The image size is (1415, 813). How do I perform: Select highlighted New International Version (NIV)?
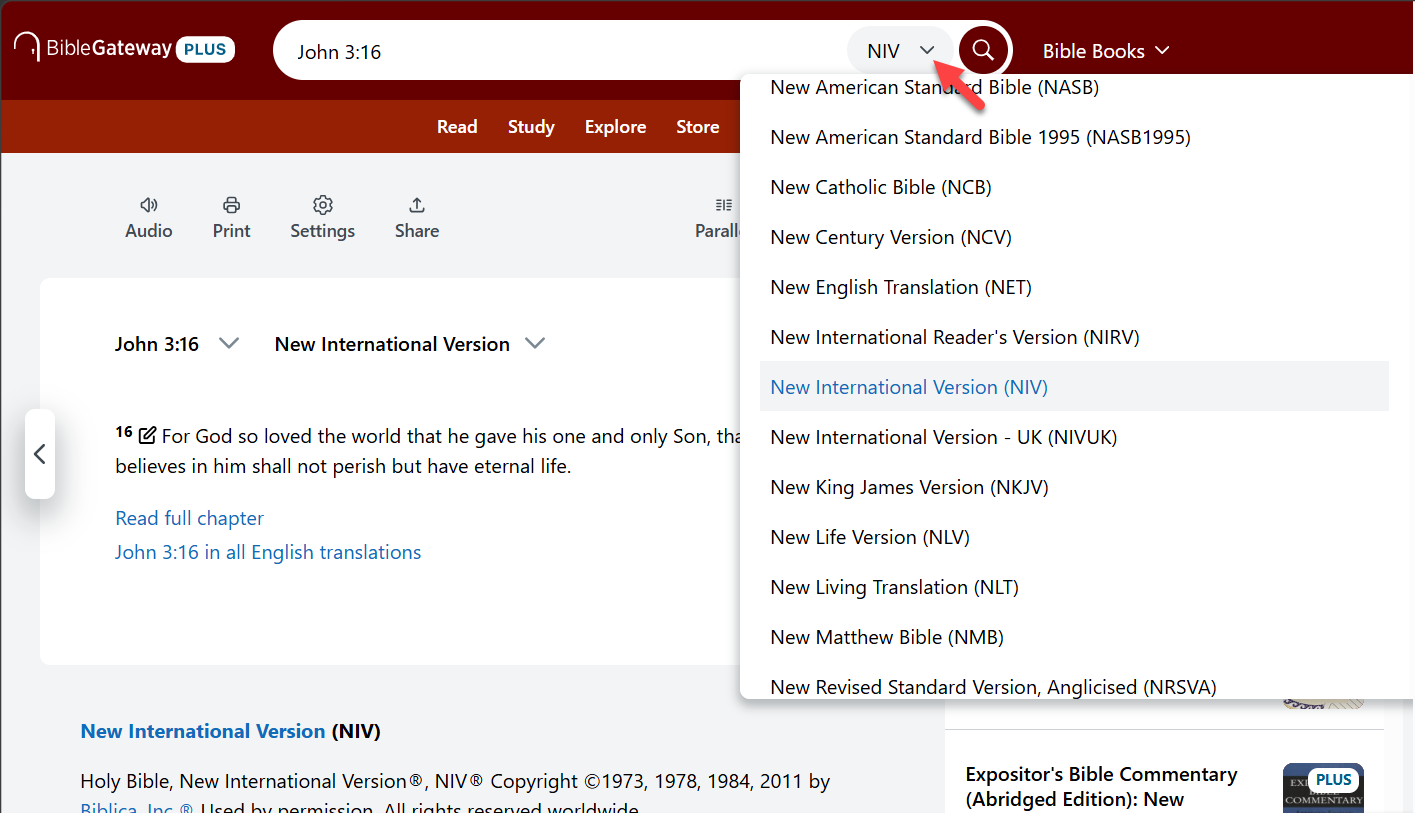click(x=1074, y=387)
